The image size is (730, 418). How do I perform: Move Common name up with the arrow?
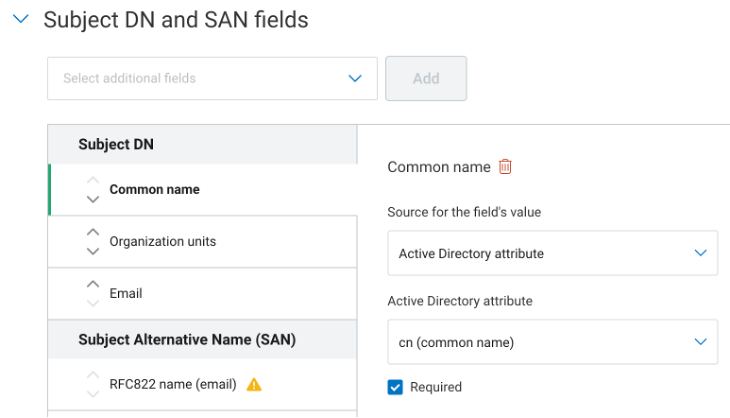93,181
